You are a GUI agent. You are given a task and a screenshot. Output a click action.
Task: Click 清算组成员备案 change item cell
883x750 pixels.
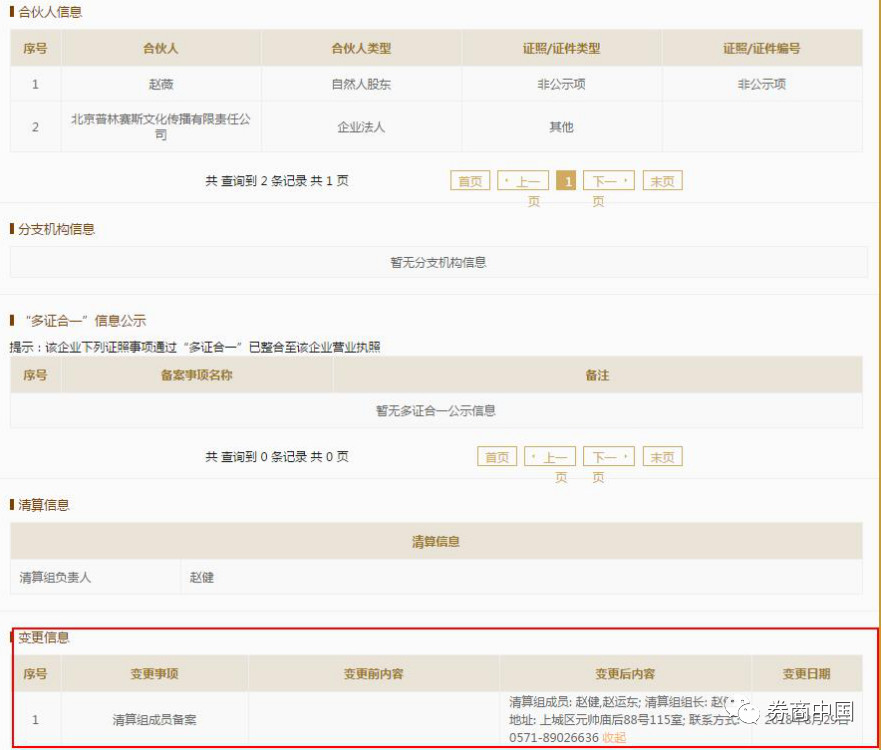pos(154,720)
